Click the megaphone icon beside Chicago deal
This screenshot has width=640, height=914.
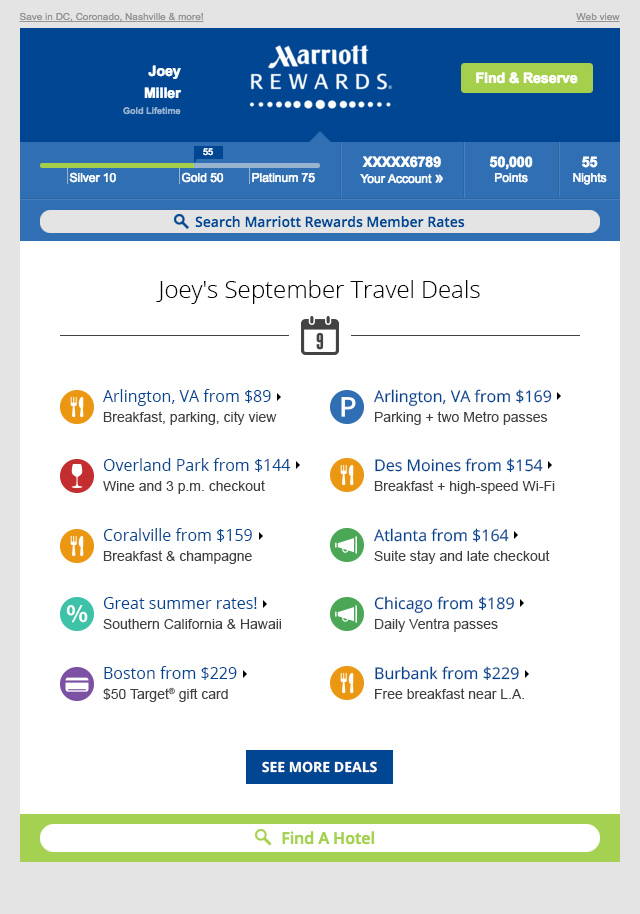pyautogui.click(x=347, y=614)
